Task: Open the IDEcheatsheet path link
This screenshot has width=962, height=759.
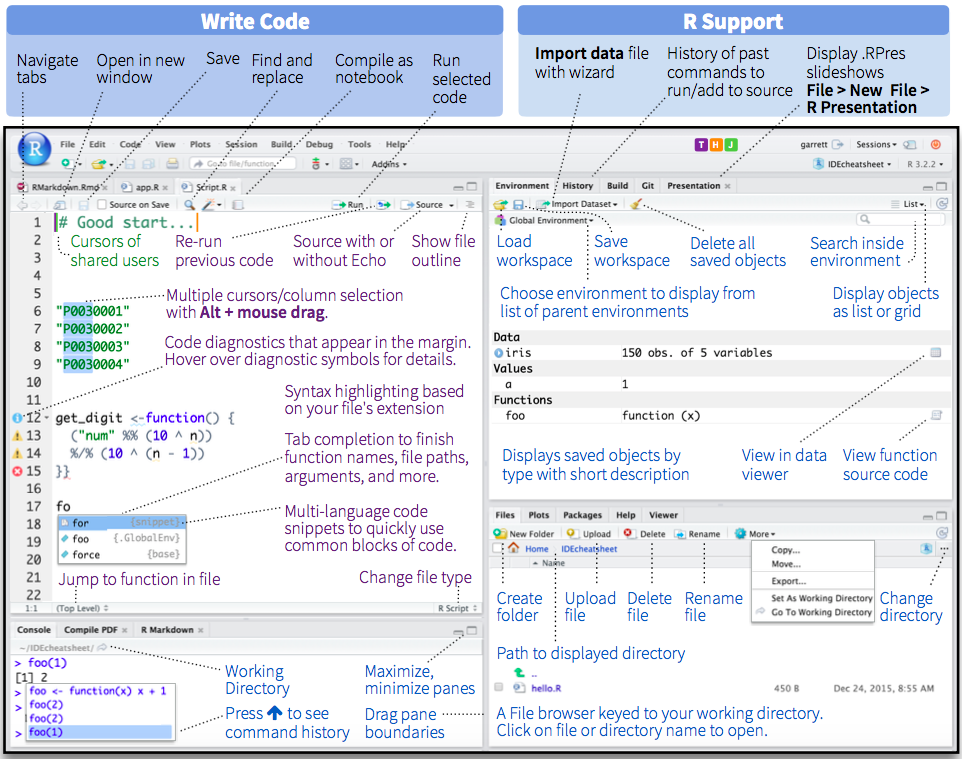Action: (x=589, y=549)
